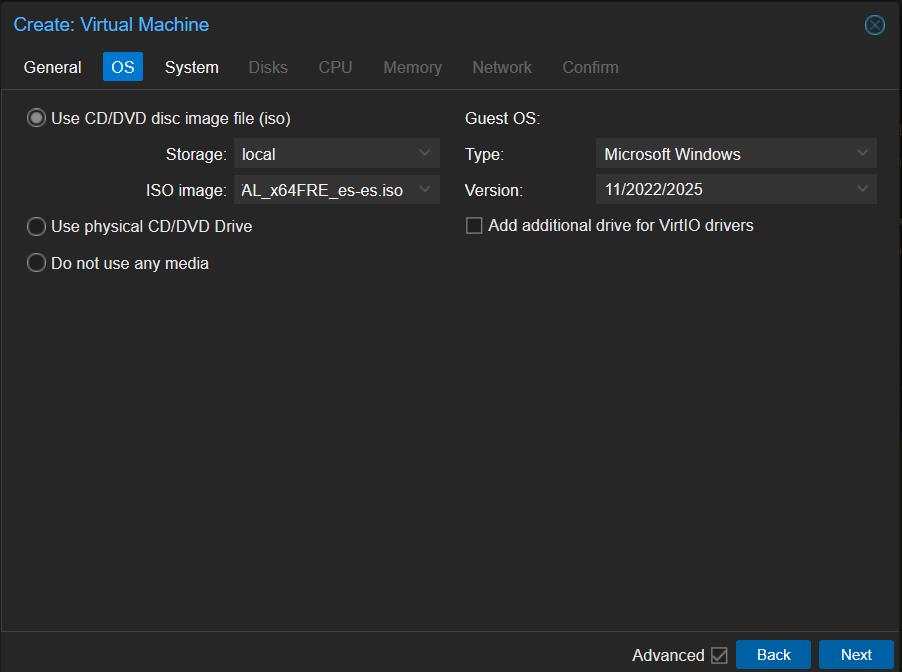The width and height of the screenshot is (902, 672).
Task: Click the CPU tab
Action: [335, 68]
